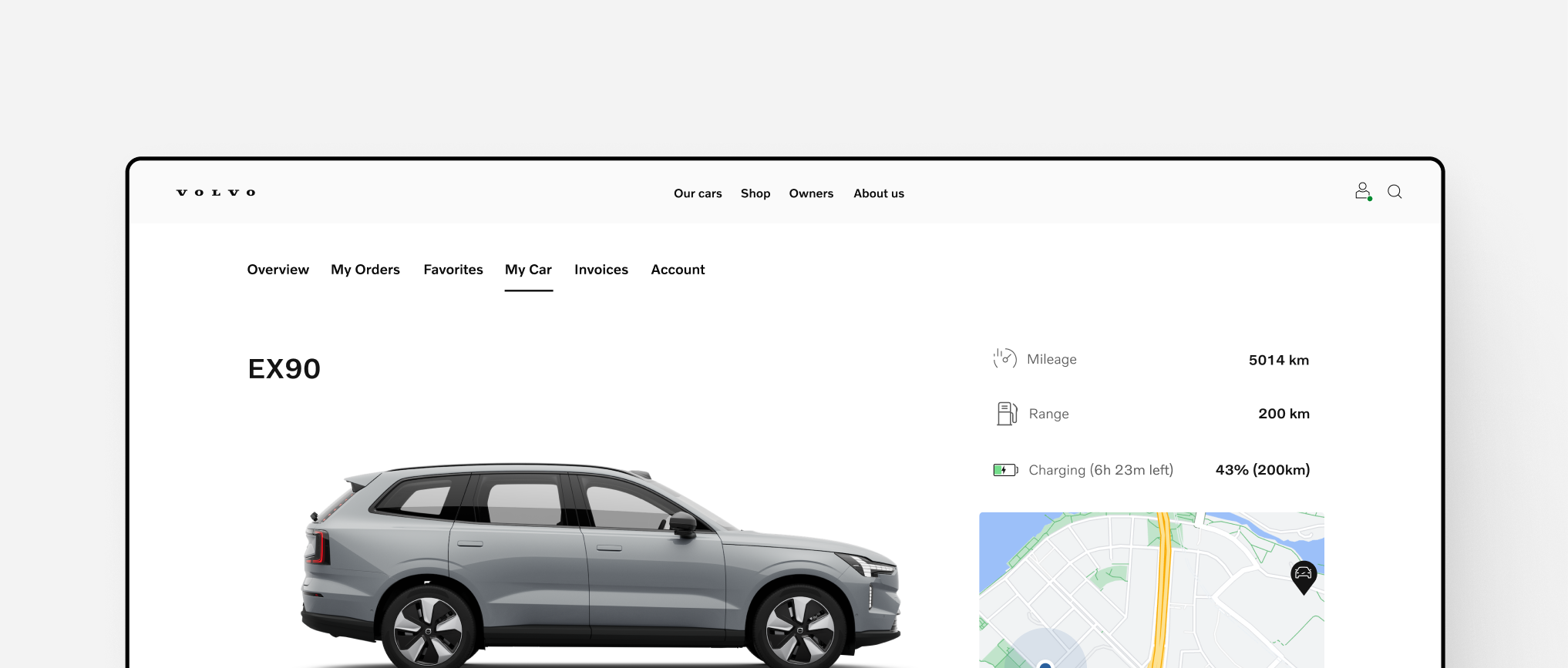1568x668 pixels.
Task: Open the Shop menu item
Action: (755, 193)
